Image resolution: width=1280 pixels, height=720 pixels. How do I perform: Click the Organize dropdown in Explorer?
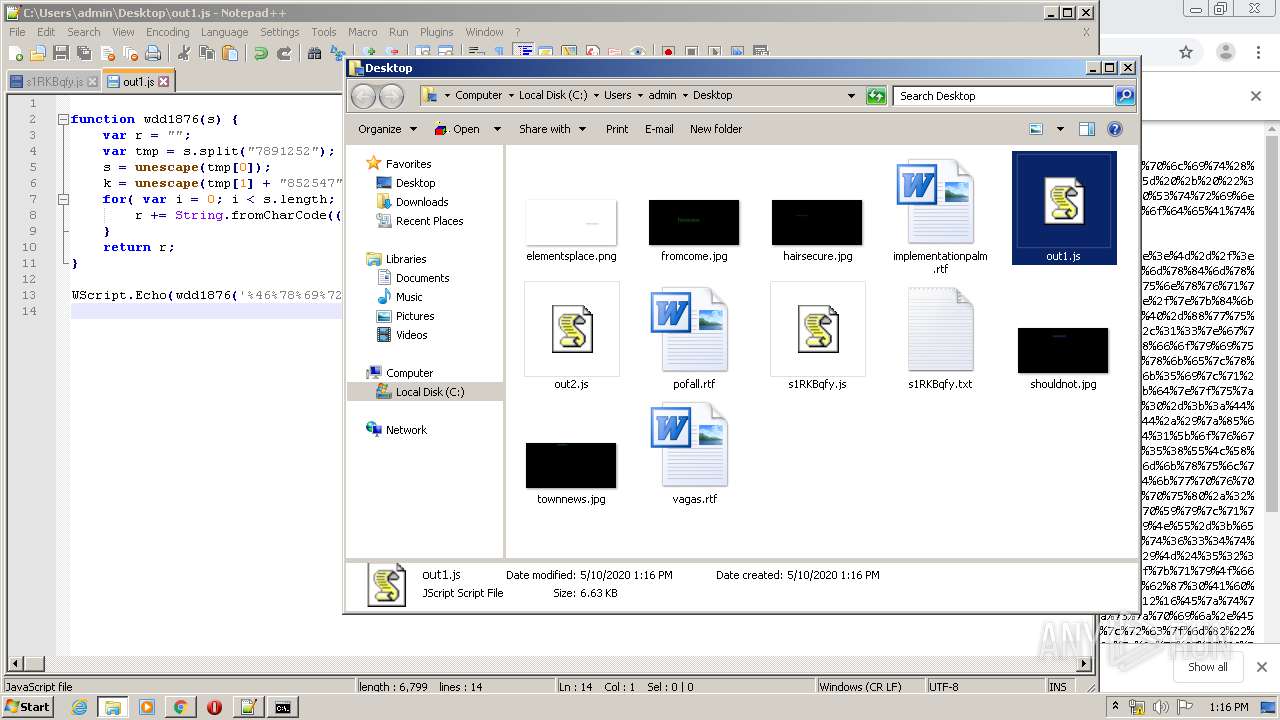coord(387,129)
